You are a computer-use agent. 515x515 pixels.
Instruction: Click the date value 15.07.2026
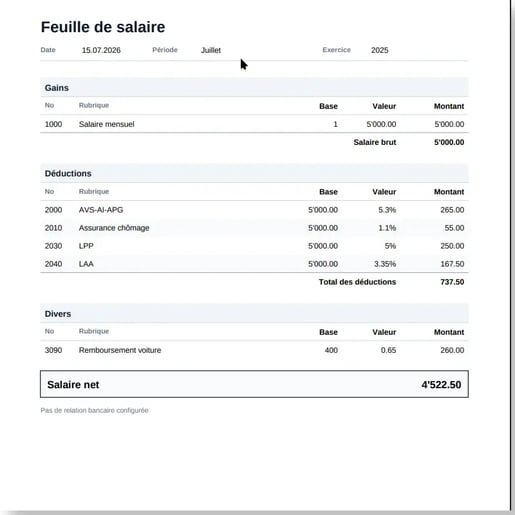click(x=101, y=50)
